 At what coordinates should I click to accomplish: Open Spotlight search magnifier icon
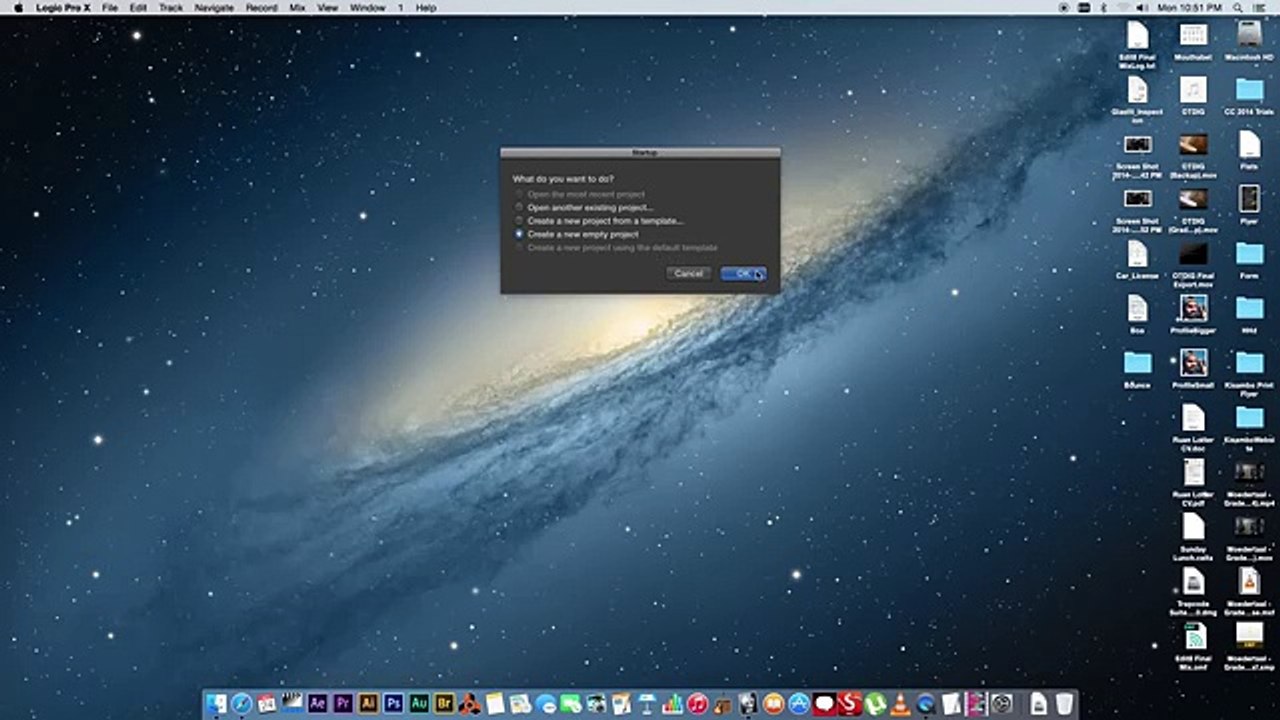coord(1238,7)
